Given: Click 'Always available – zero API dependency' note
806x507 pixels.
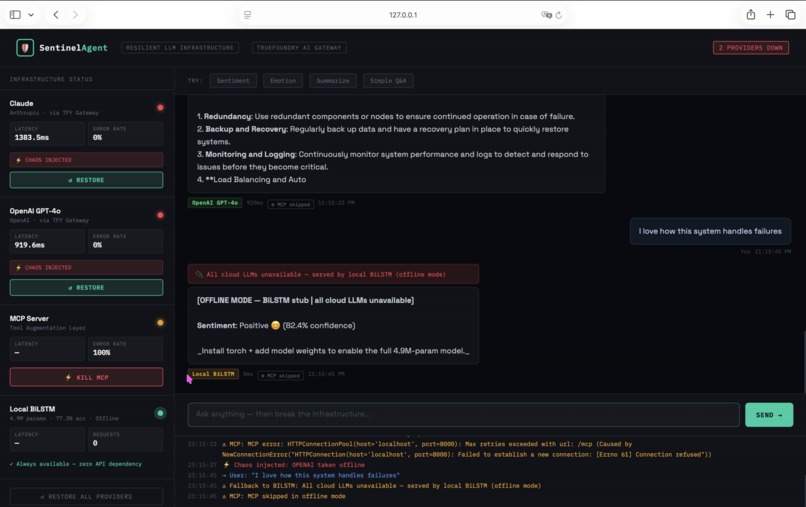Looking at the screenshot, I should point(76,464).
